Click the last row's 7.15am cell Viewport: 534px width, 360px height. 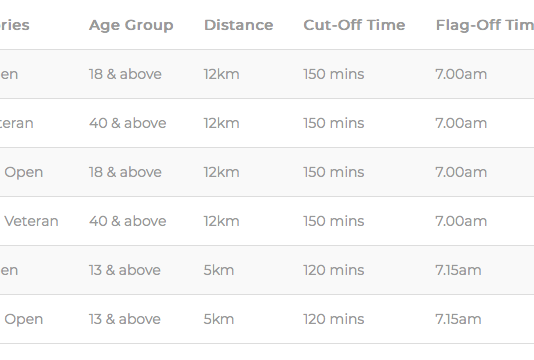point(458,319)
